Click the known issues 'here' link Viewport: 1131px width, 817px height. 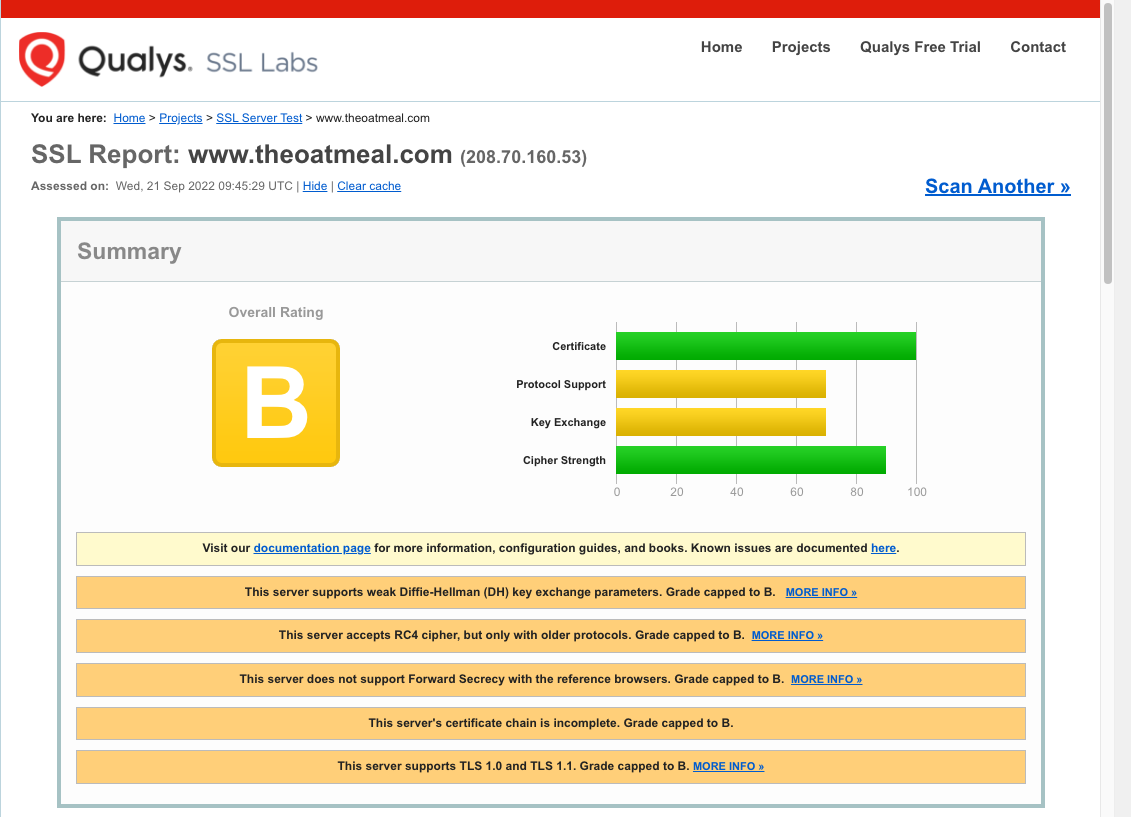(x=883, y=548)
